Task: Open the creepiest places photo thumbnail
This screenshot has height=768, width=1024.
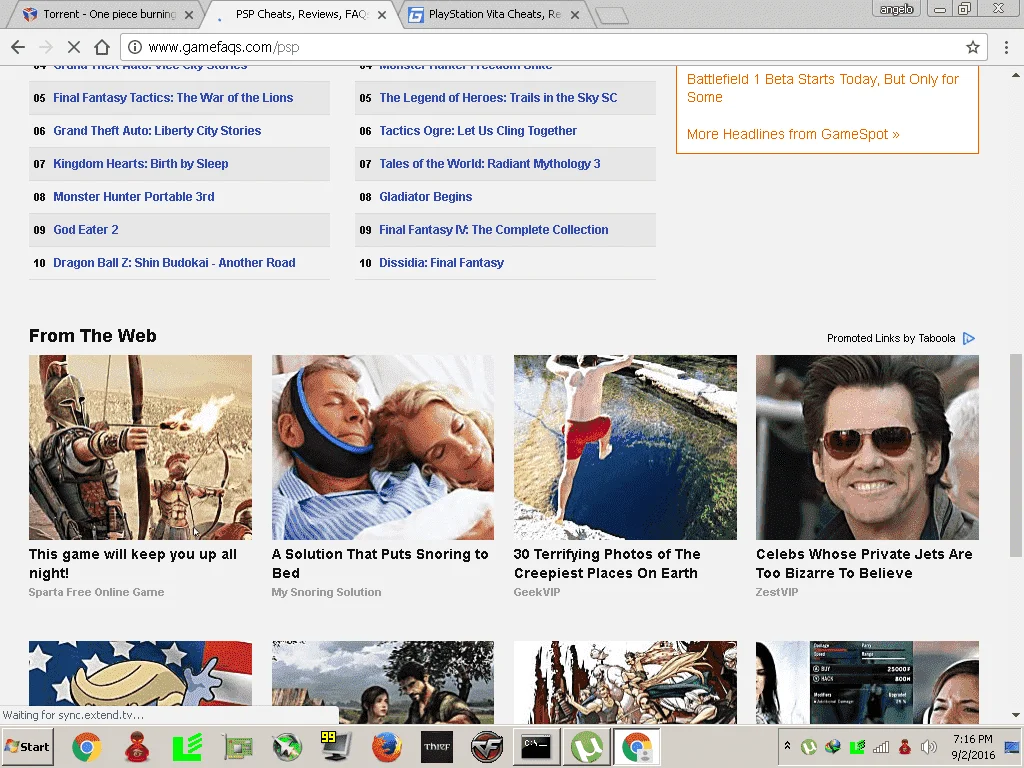Action: 625,447
